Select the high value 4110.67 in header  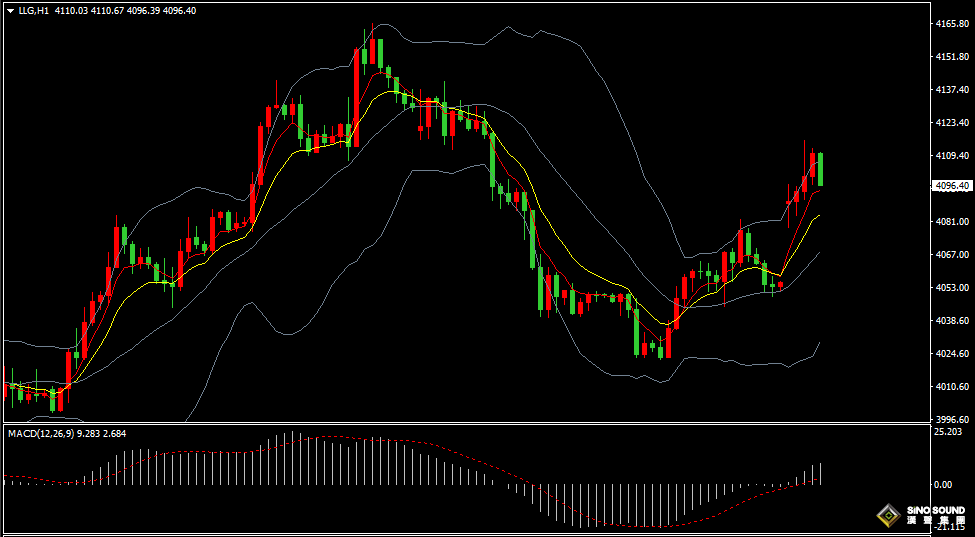(108, 11)
